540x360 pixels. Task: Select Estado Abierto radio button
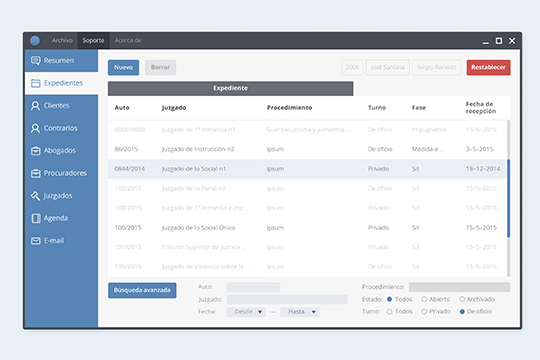point(424,299)
